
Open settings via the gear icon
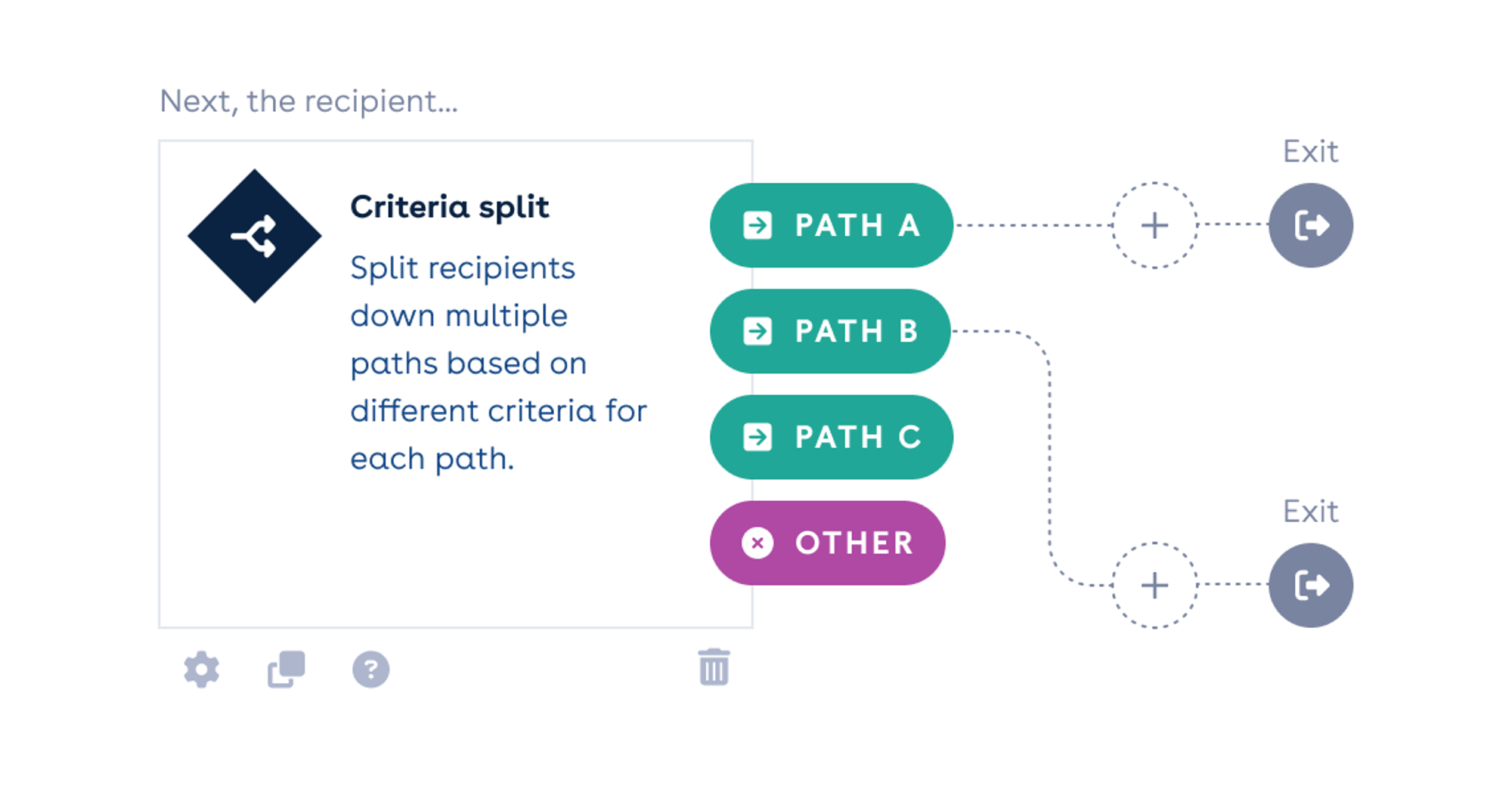(x=200, y=668)
